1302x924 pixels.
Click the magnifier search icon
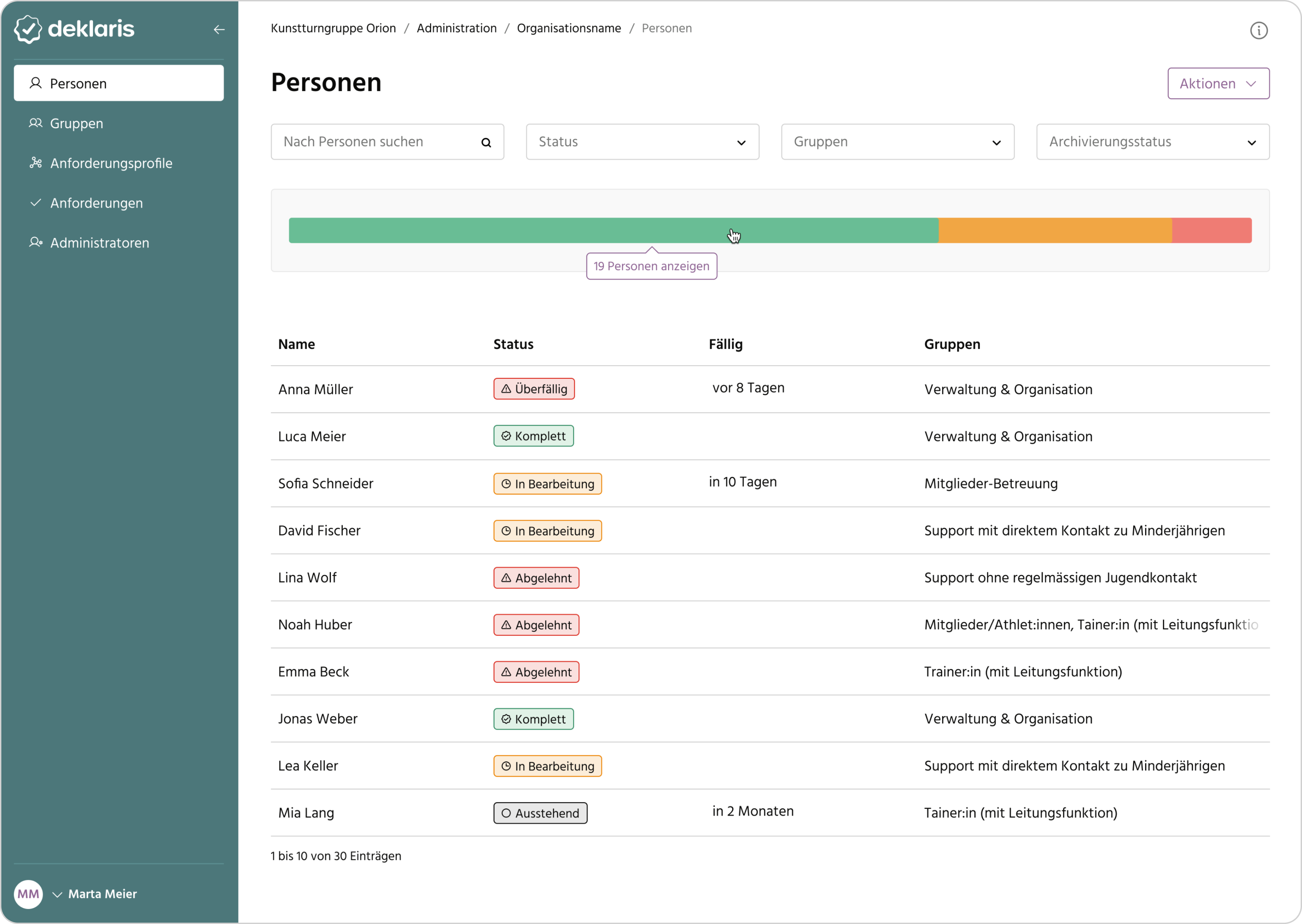486,142
